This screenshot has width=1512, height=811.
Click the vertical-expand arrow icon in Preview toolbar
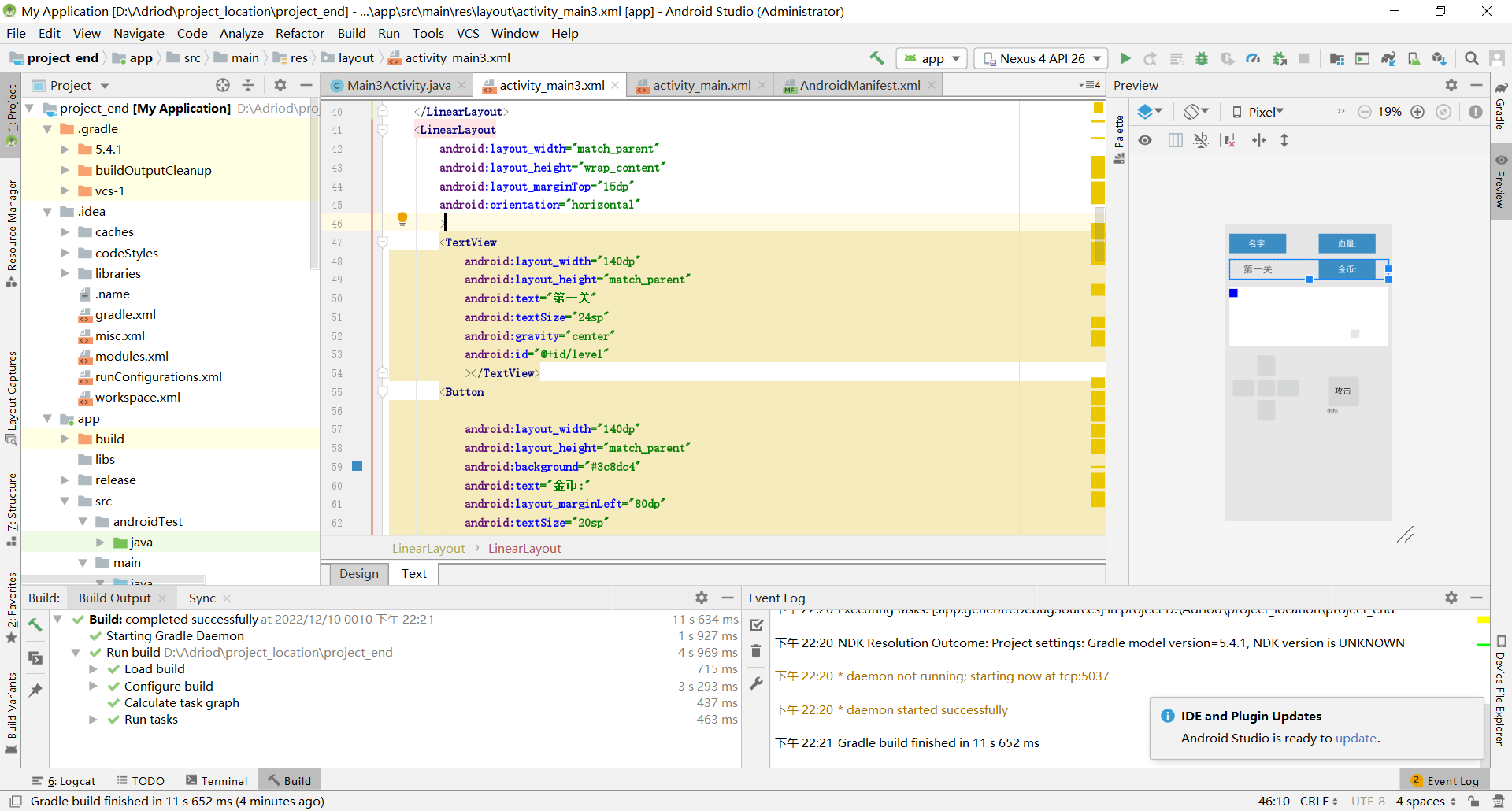[x=1284, y=140]
